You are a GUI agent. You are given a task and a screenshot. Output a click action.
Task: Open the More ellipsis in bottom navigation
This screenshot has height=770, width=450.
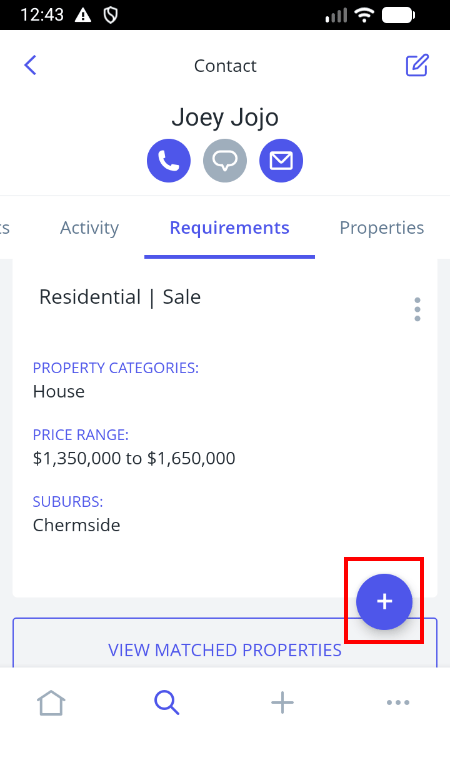pyautogui.click(x=398, y=703)
